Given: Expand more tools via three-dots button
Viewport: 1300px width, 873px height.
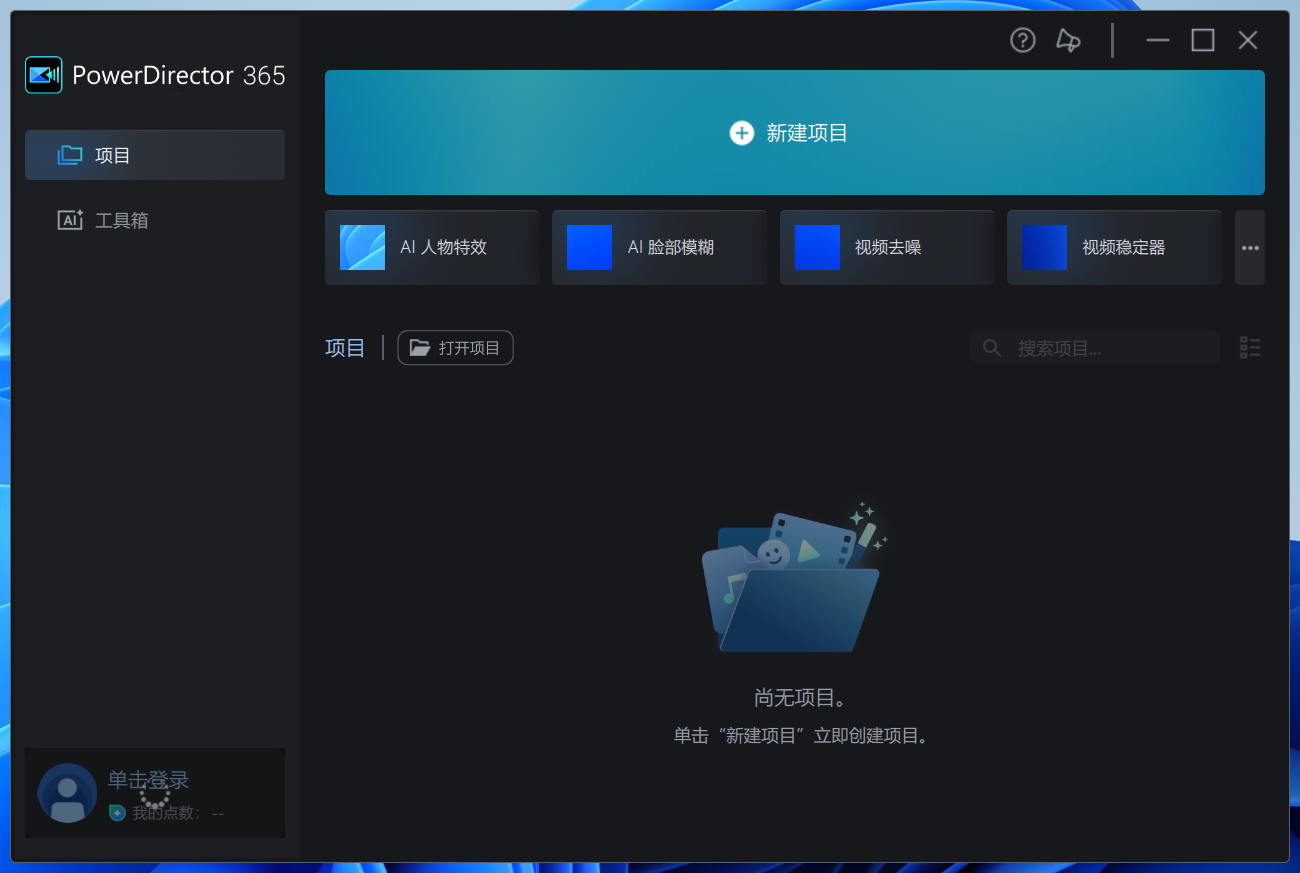Looking at the screenshot, I should coord(1250,247).
